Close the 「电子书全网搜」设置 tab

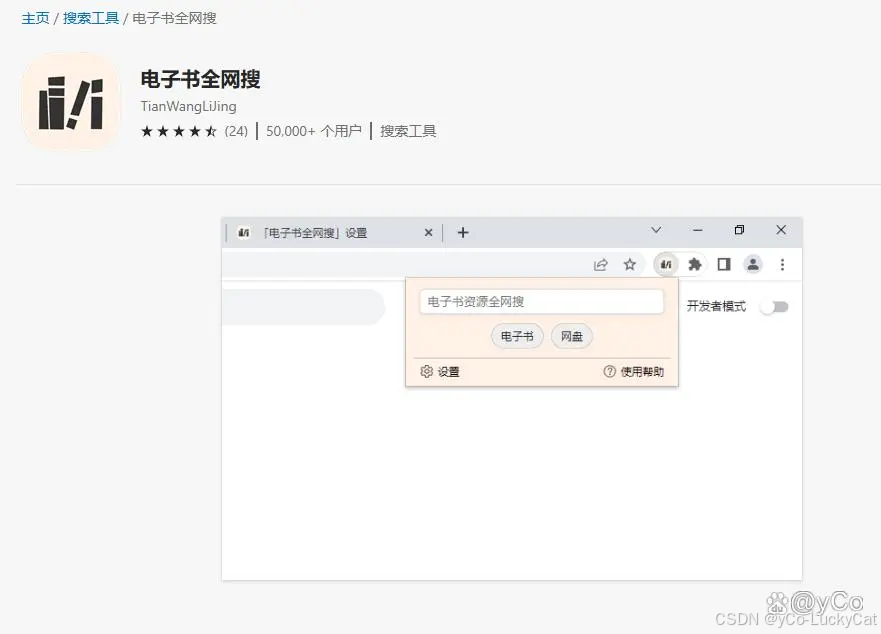tap(429, 233)
